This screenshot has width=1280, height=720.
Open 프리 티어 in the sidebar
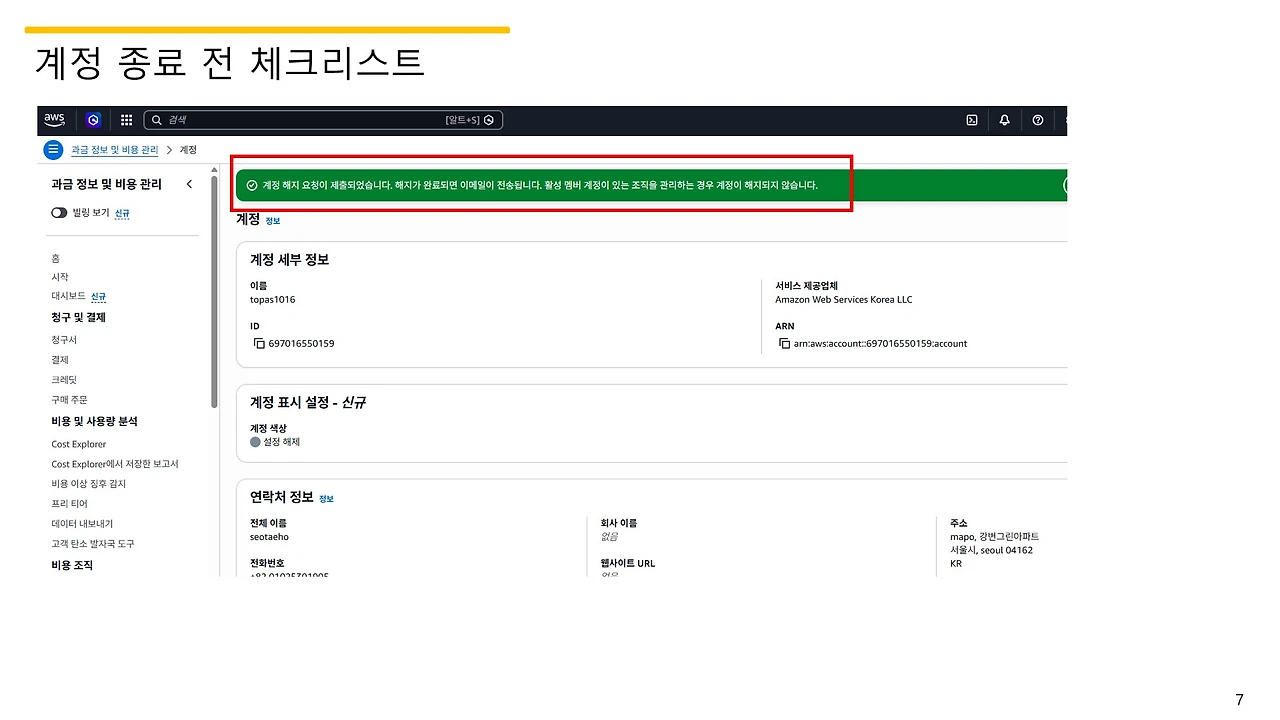coord(69,504)
